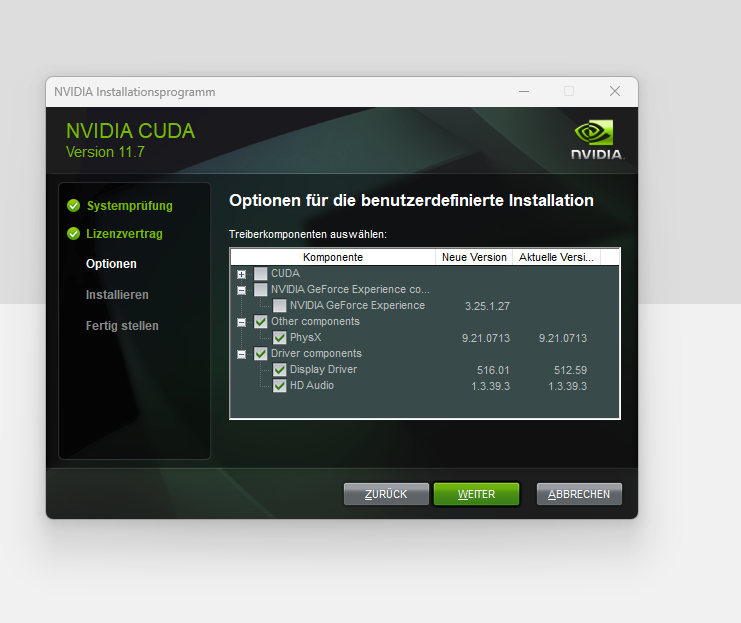Uncheck the Driver components checkbox
This screenshot has width=741, height=623.
pos(261,354)
